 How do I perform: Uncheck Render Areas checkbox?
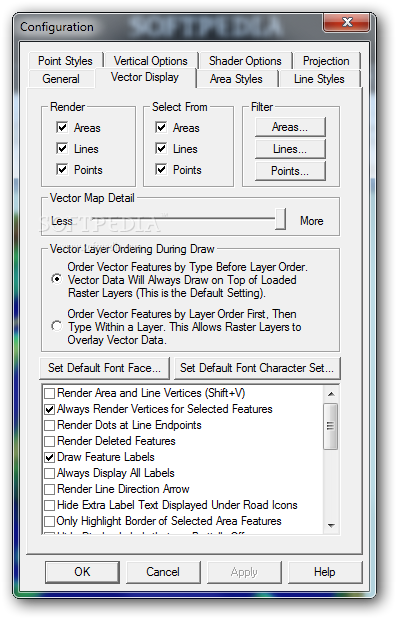pos(62,127)
